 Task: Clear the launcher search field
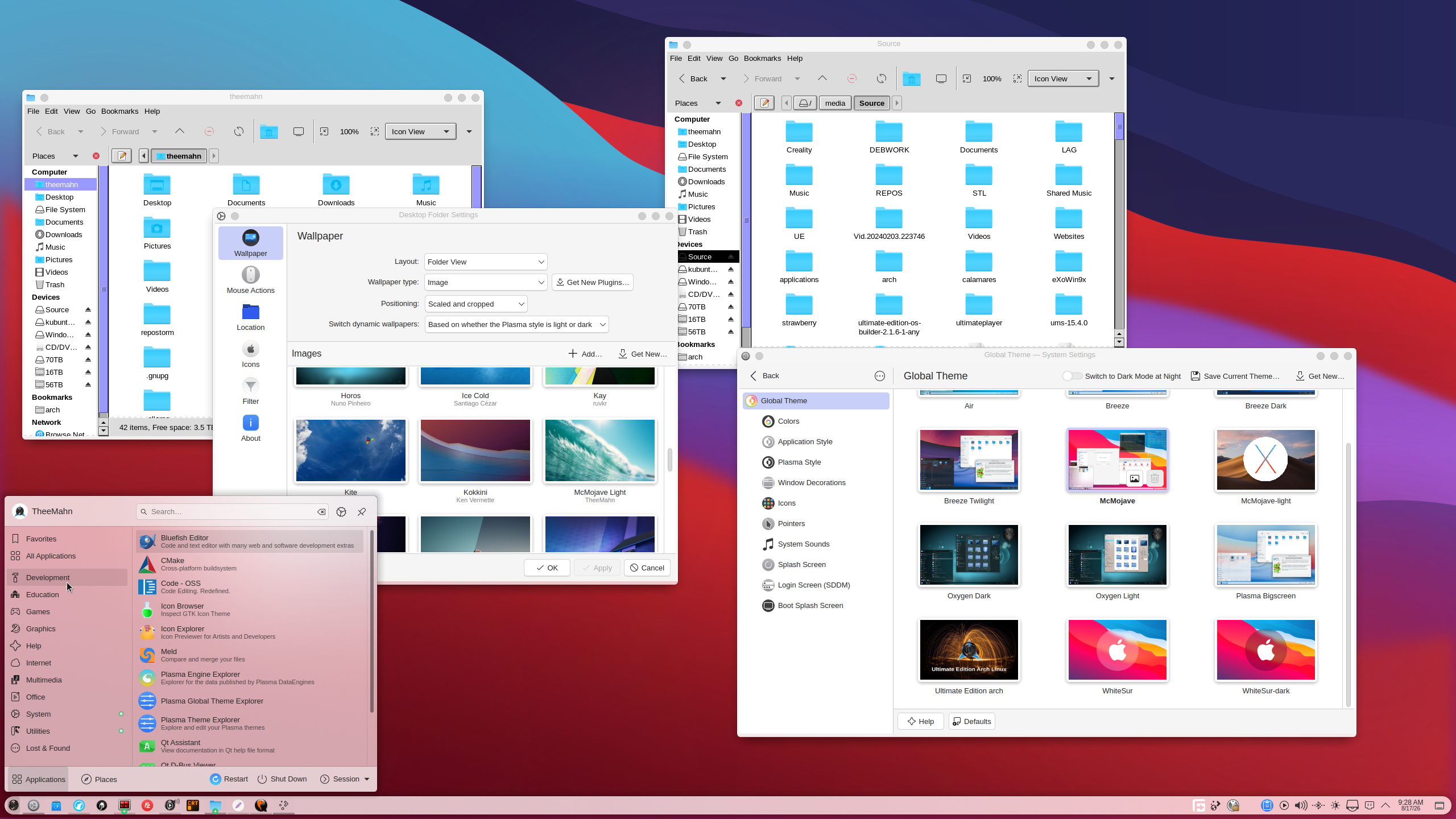click(321, 511)
